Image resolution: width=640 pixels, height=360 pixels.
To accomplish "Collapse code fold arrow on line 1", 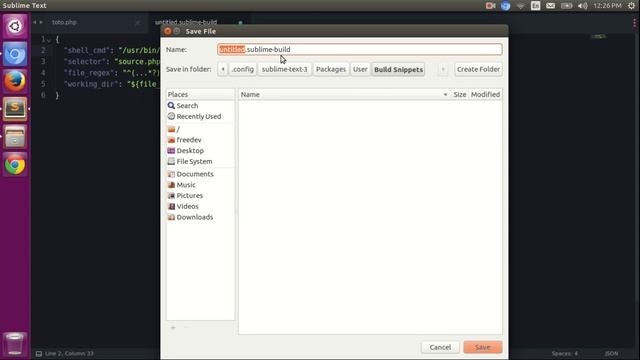I will [x=49, y=40].
